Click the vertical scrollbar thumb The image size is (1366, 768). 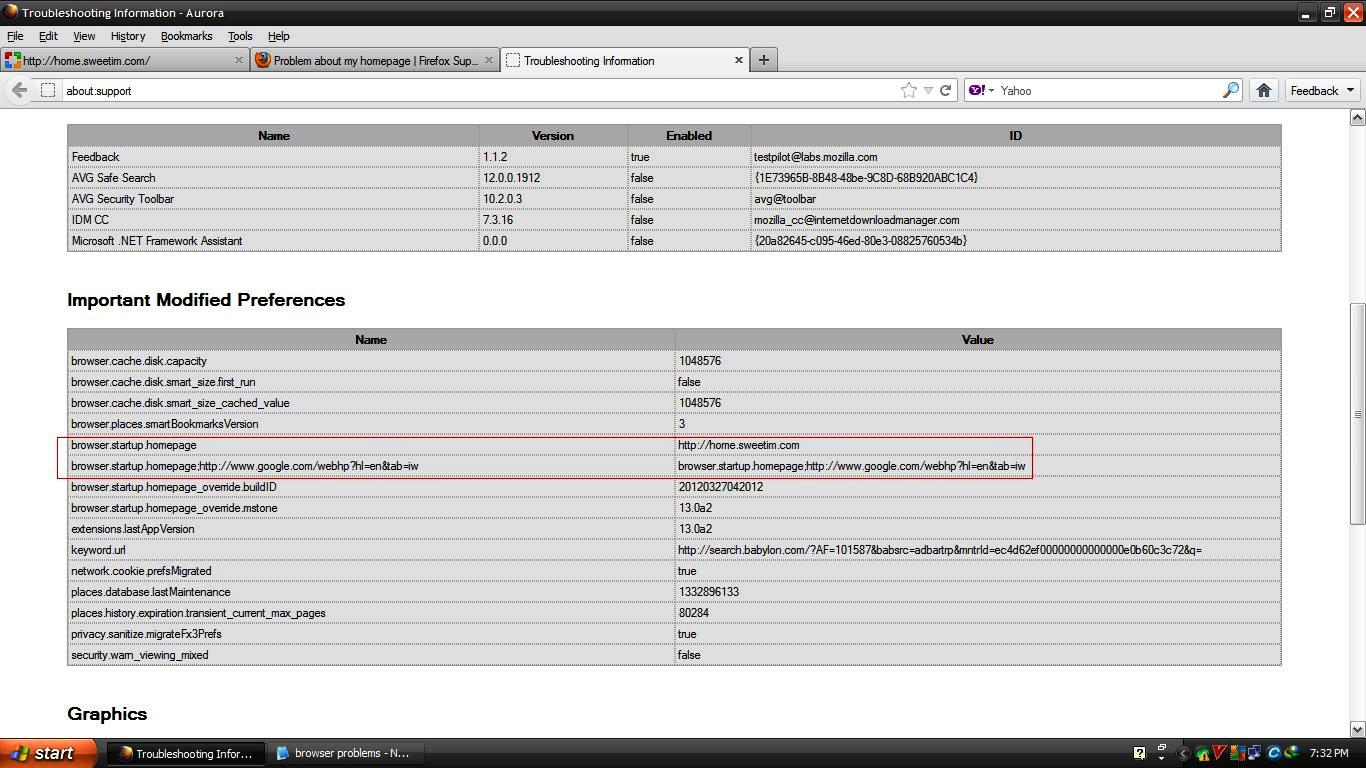pyautogui.click(x=1357, y=414)
